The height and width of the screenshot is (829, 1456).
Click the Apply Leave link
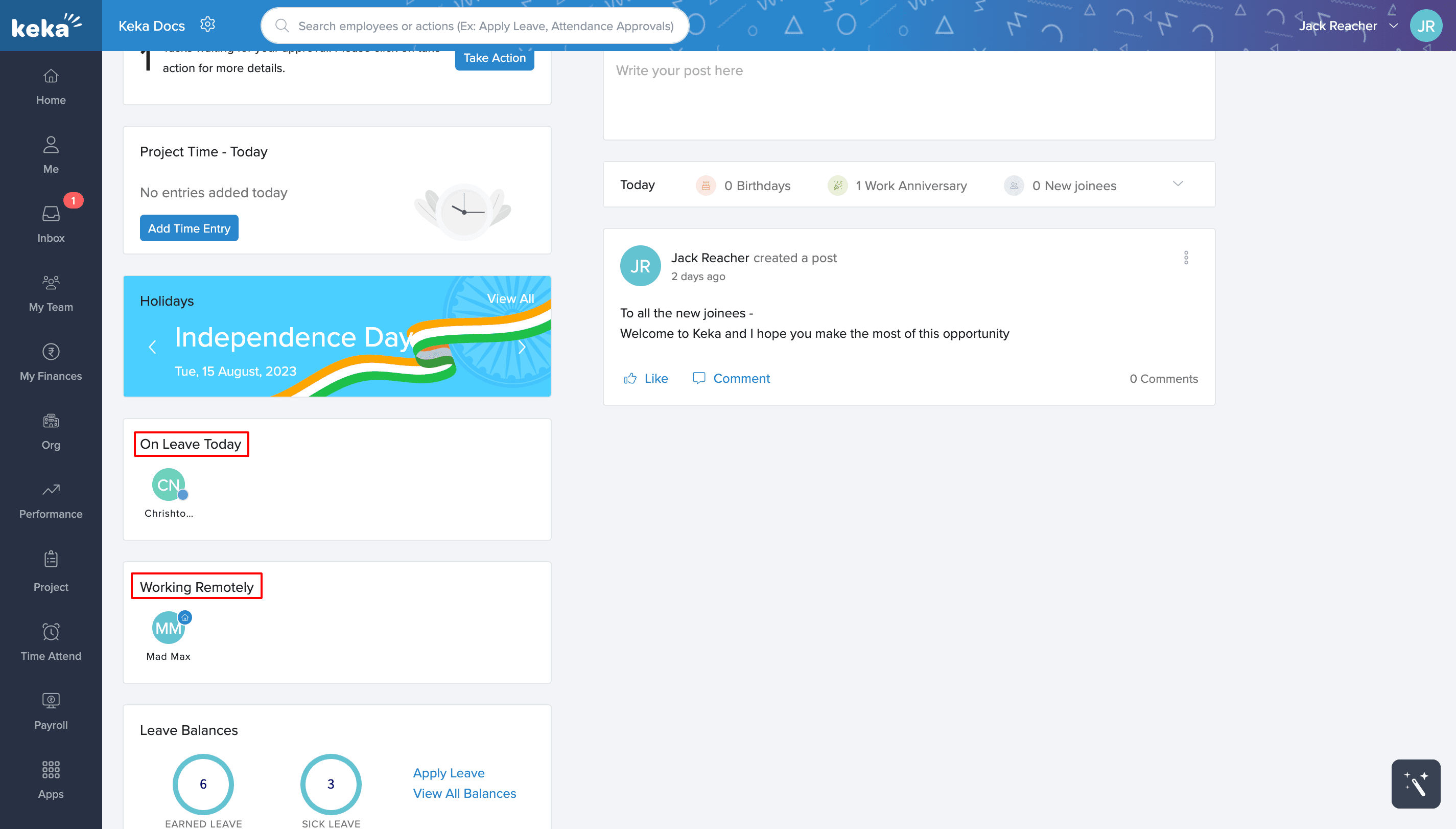(449, 773)
